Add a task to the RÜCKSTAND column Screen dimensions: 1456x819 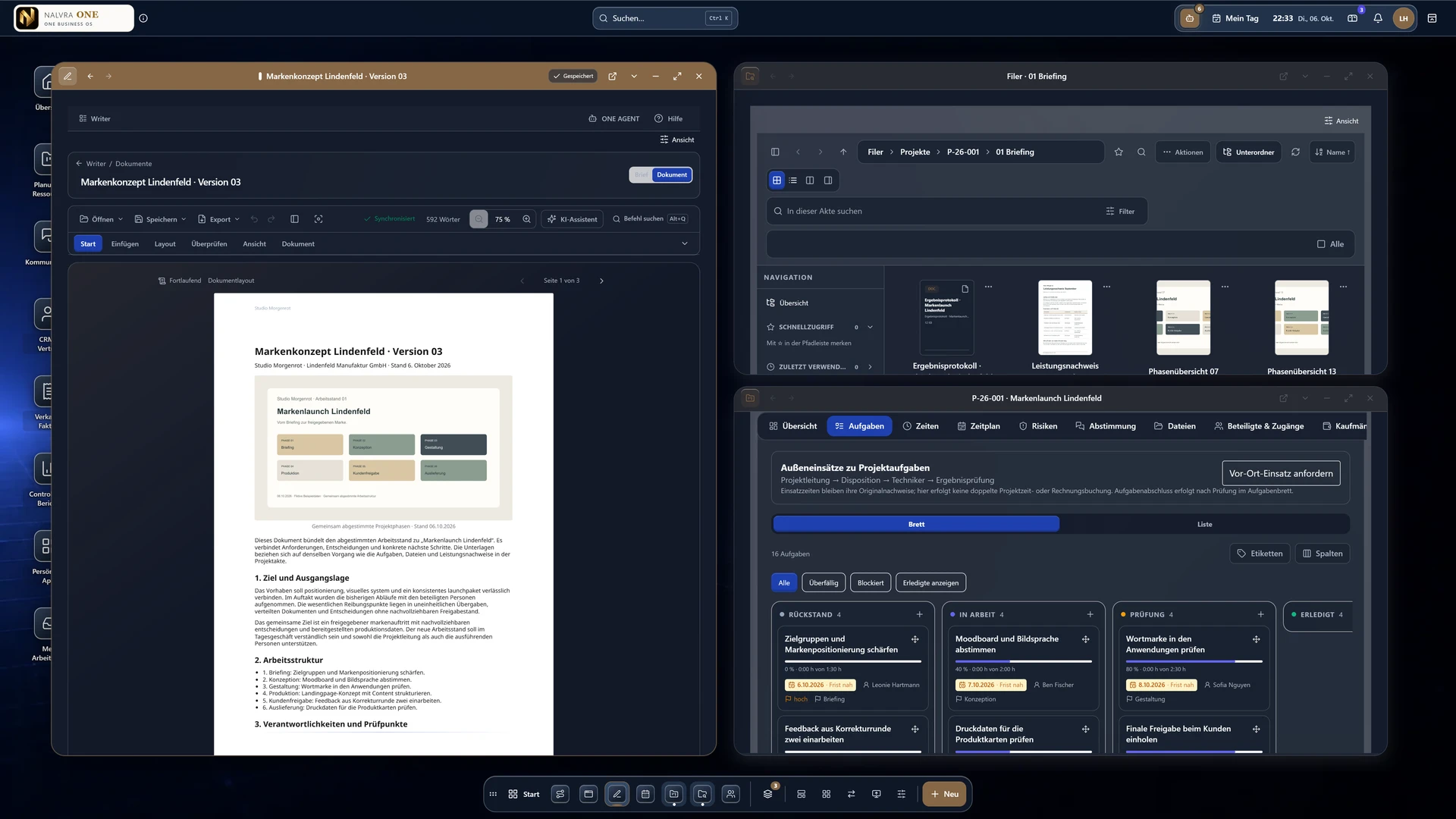click(x=919, y=614)
